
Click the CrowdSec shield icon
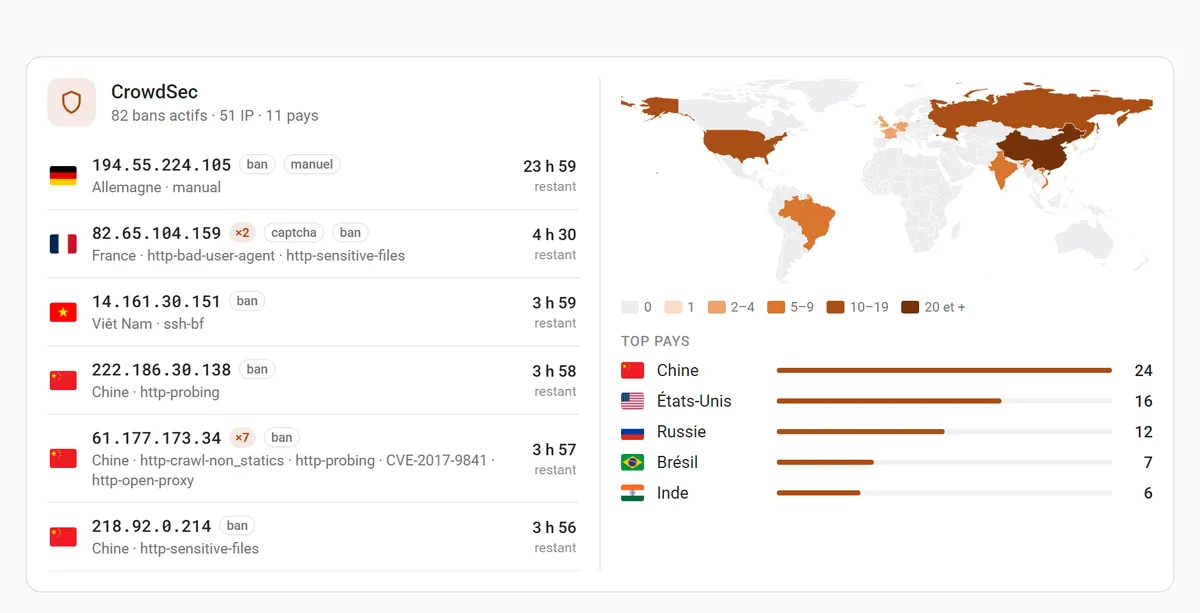click(x=72, y=103)
